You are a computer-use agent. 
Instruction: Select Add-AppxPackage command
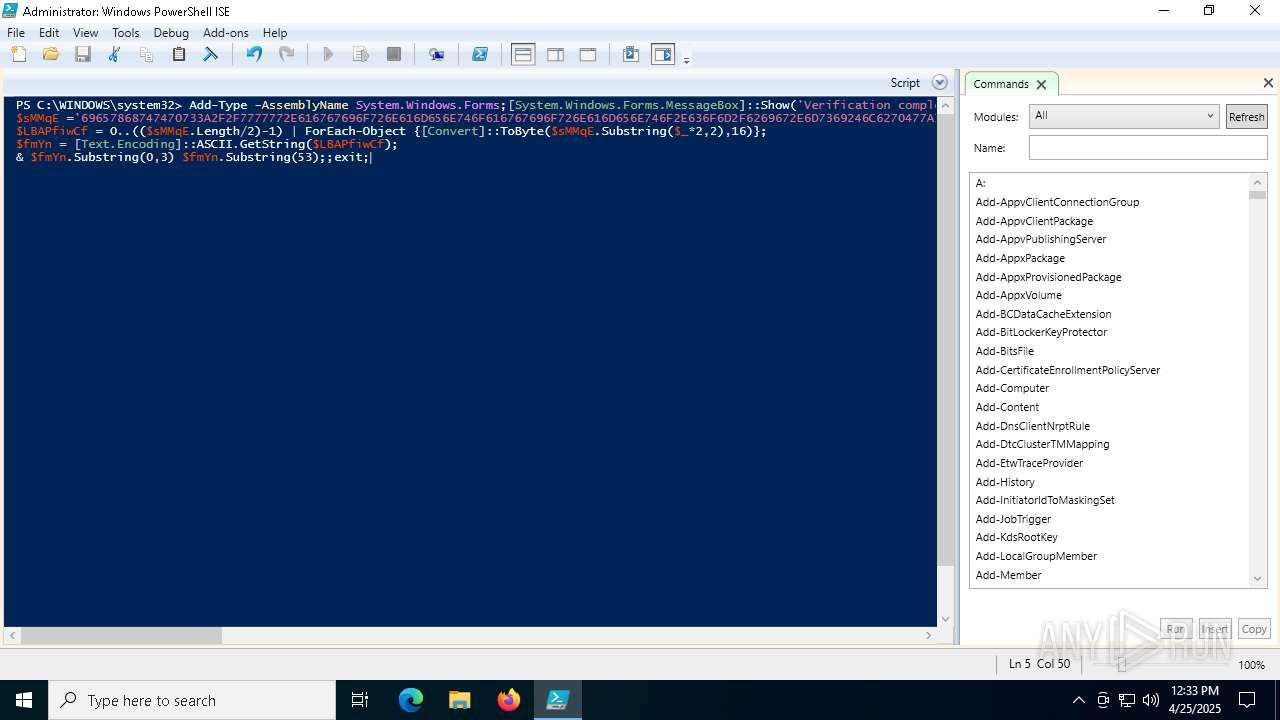click(x=1020, y=258)
